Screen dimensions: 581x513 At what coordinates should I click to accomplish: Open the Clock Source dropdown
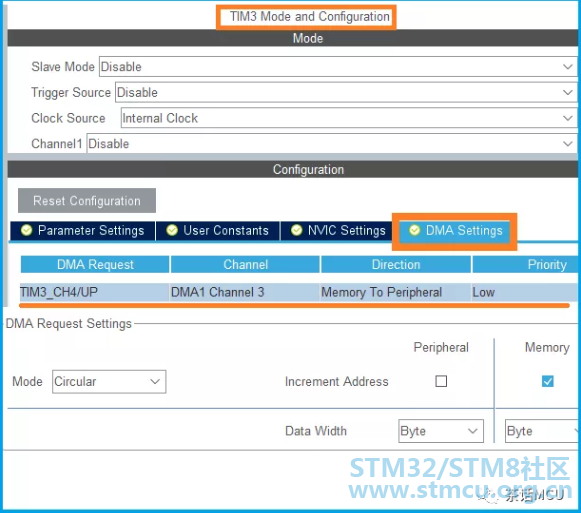[x=349, y=118]
